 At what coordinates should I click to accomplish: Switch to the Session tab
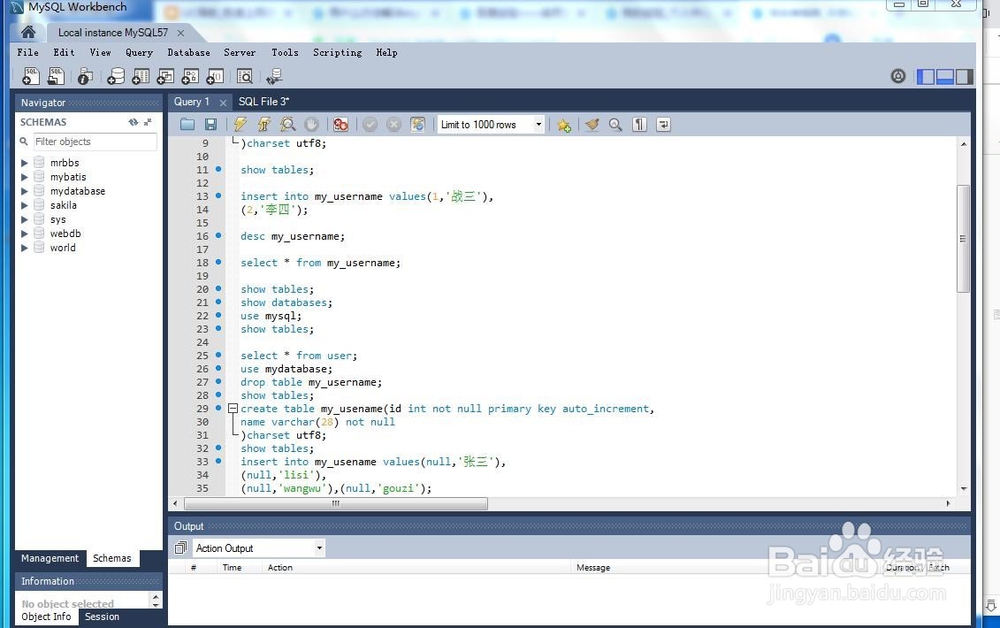click(102, 617)
